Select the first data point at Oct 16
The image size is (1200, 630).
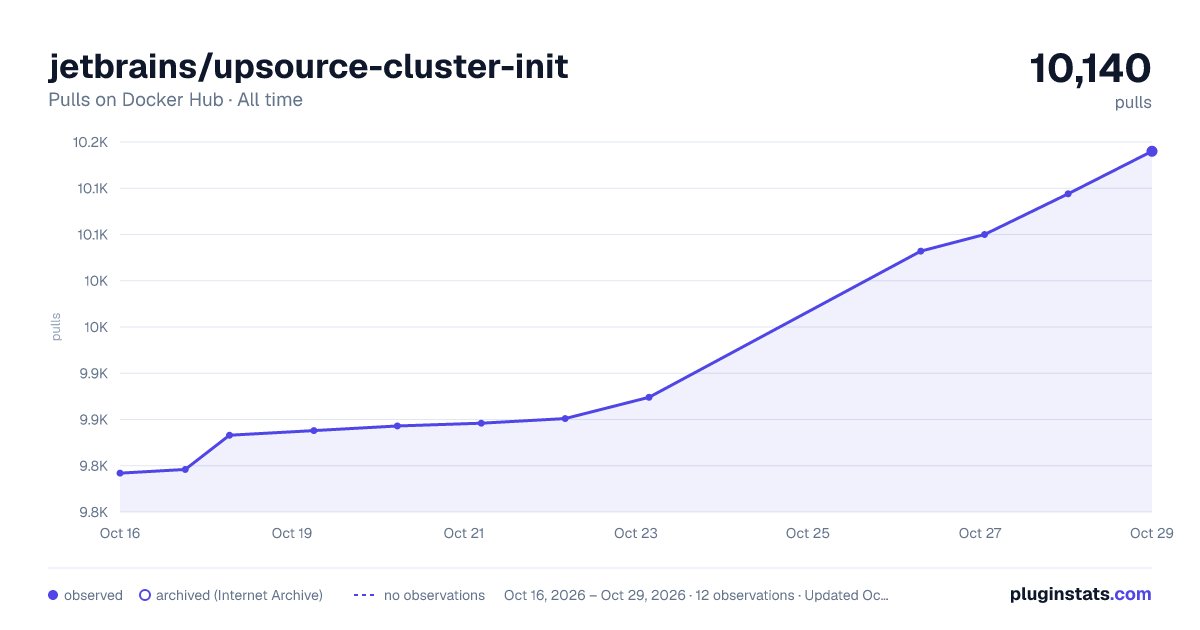[120, 473]
